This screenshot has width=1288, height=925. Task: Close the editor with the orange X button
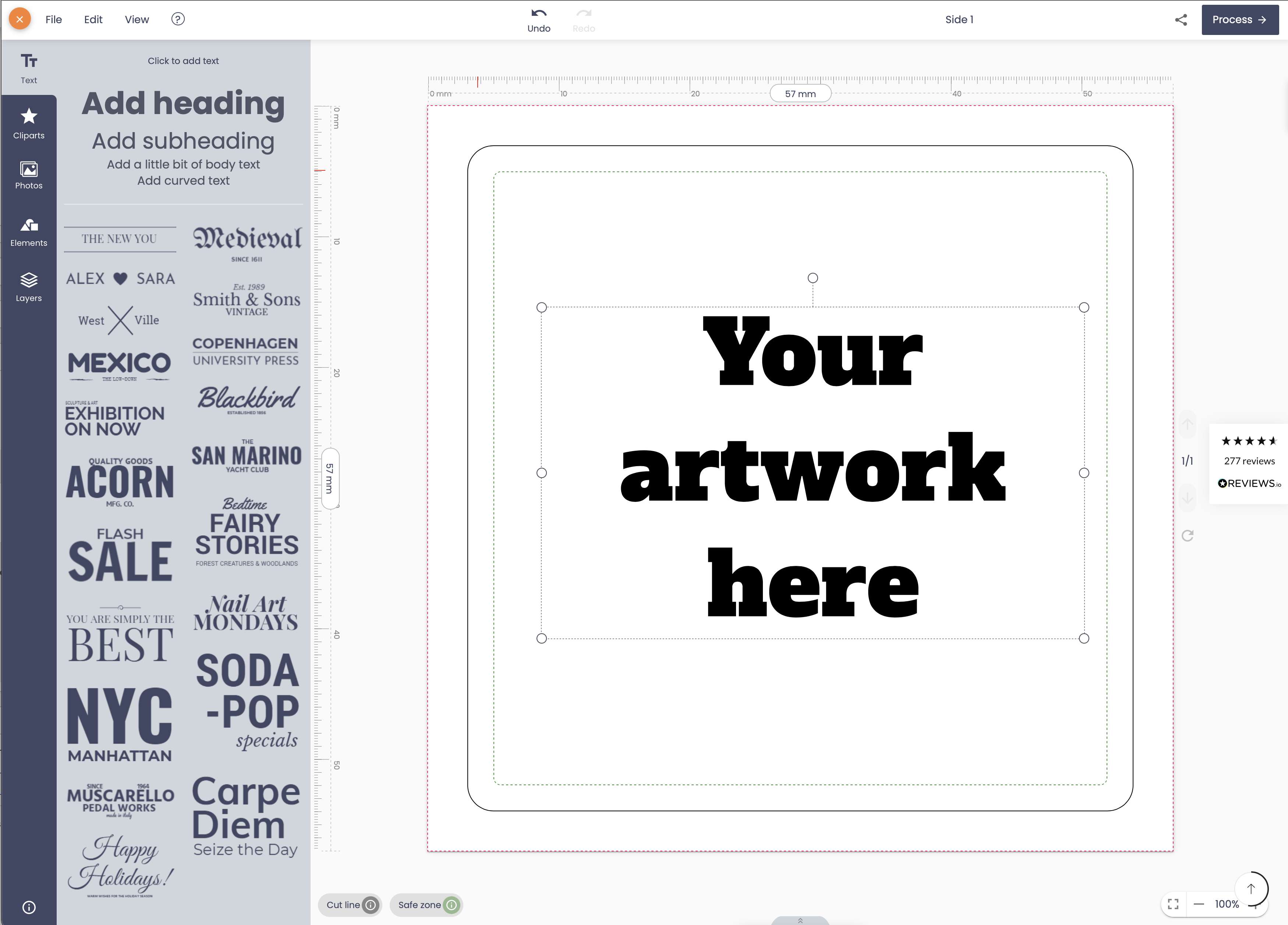coord(20,19)
